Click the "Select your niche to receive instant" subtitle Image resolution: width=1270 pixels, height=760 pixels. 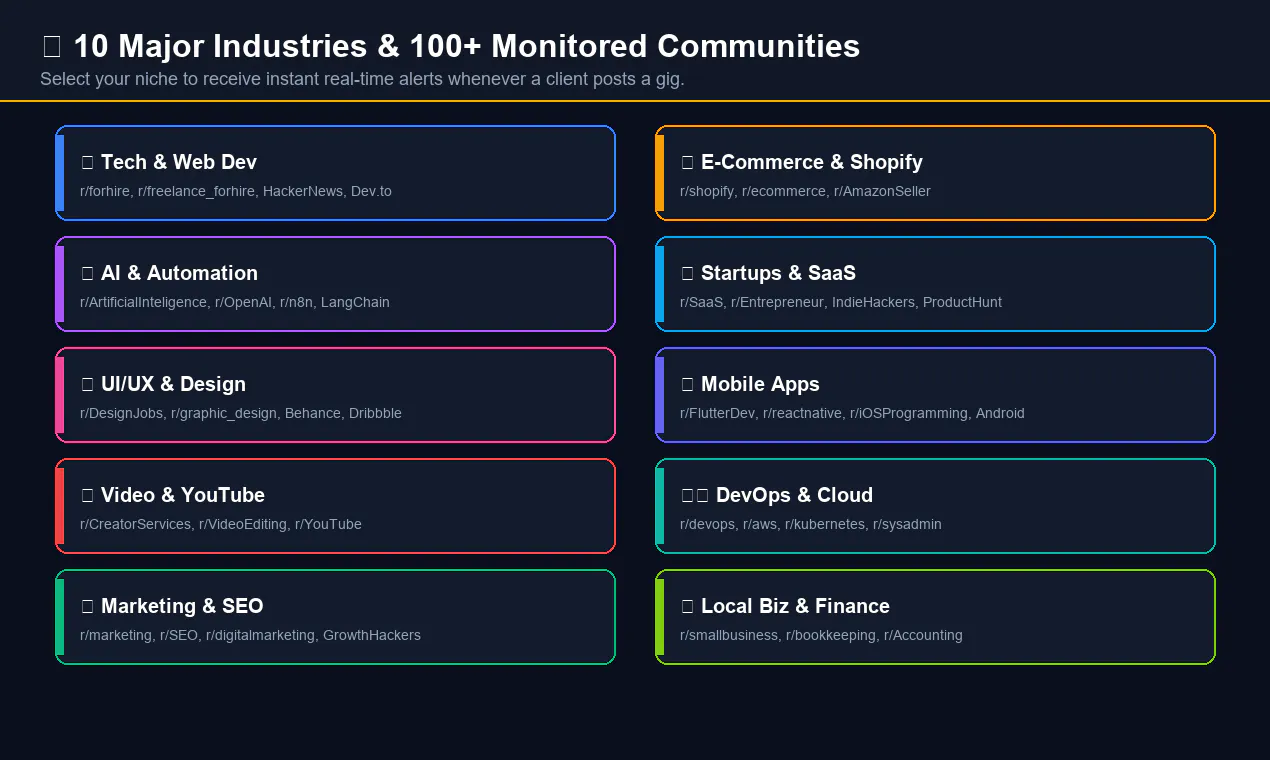click(362, 79)
